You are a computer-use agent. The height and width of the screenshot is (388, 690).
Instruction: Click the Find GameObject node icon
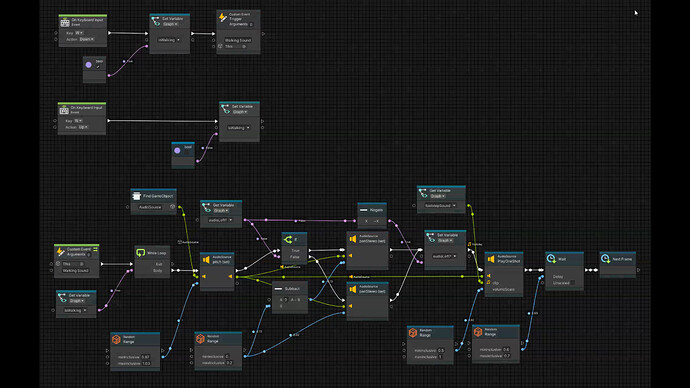pyautogui.click(x=136, y=196)
